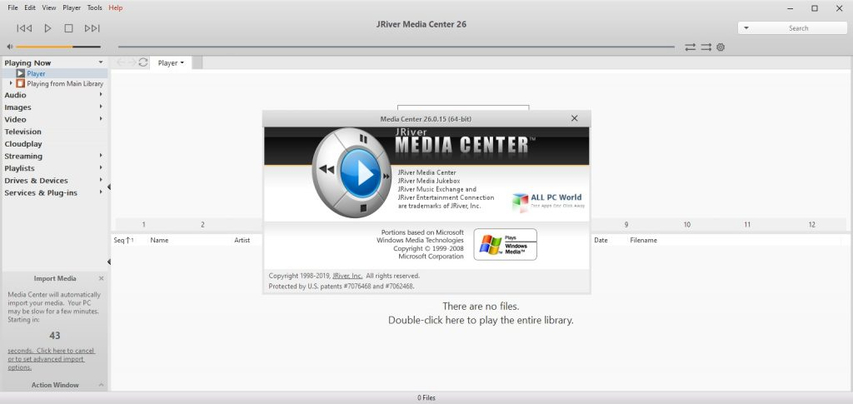853x404 pixels.
Task: Click the Plays Windows Media badge
Action: 505,245
